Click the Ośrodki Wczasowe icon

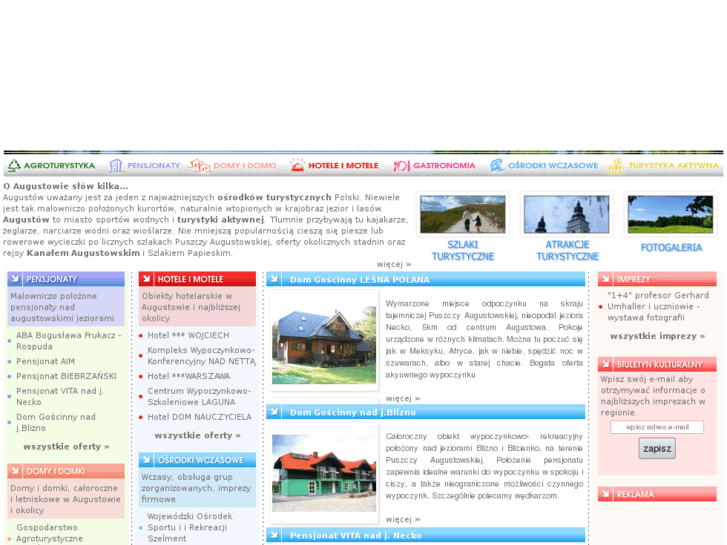pyautogui.click(x=497, y=165)
